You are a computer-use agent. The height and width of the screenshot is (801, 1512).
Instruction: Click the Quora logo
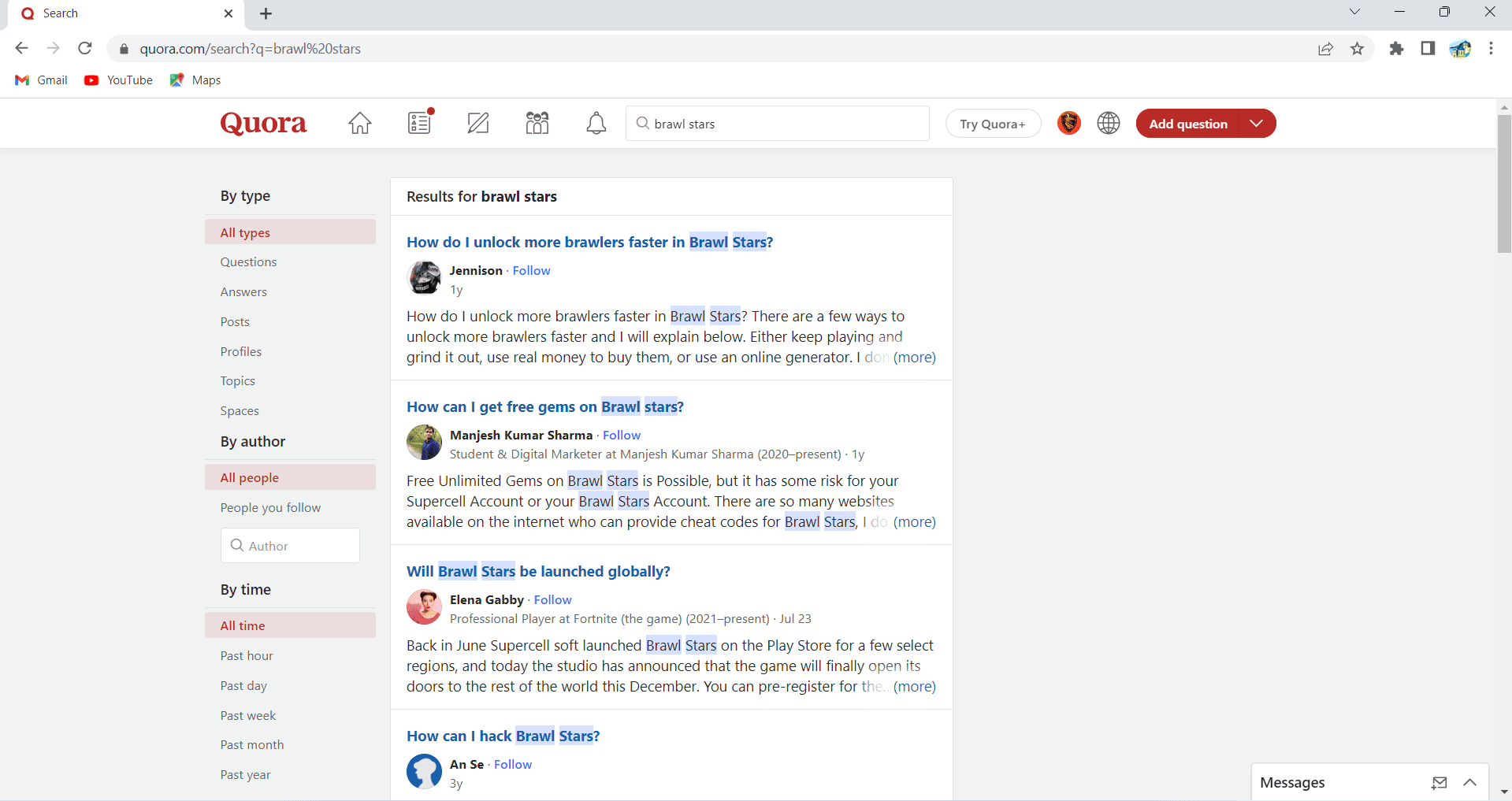[263, 124]
